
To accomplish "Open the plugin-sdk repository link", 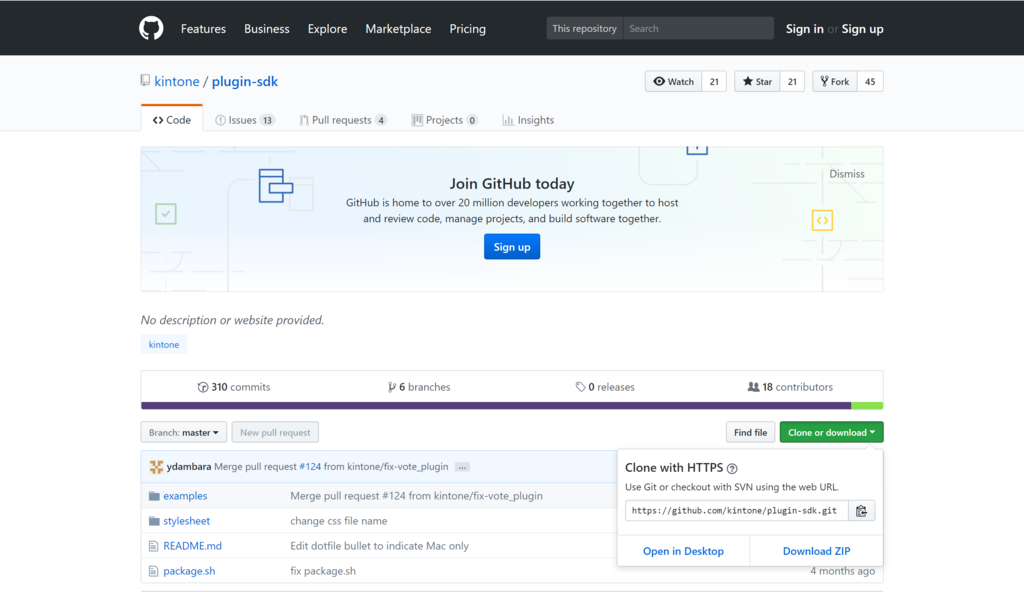I will click(245, 81).
